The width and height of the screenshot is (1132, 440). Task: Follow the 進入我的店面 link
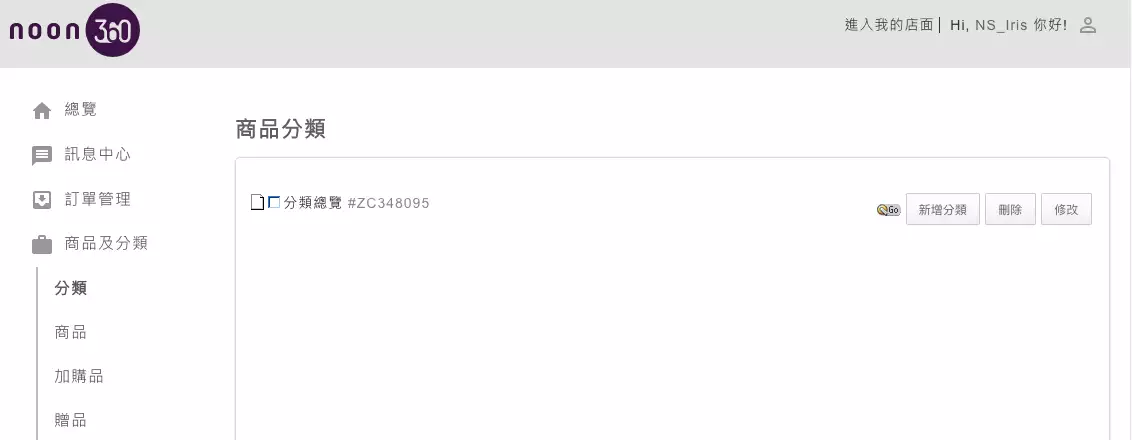[889, 25]
